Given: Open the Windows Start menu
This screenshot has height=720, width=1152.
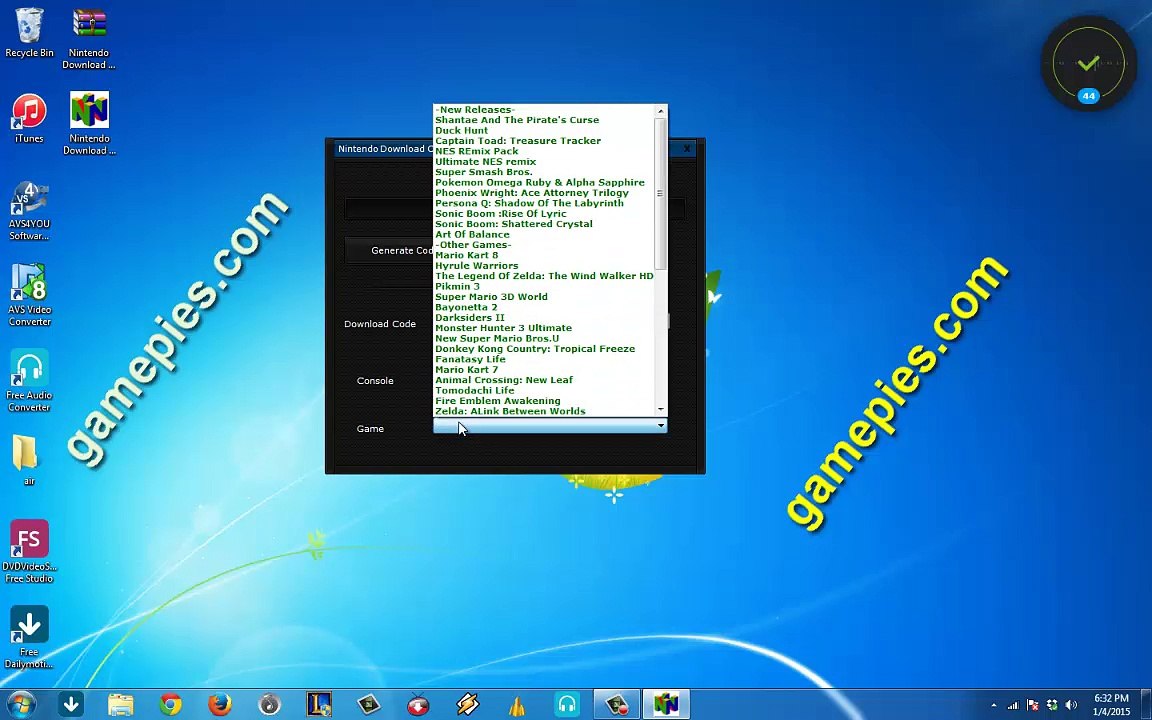Looking at the screenshot, I should pyautogui.click(x=21, y=705).
